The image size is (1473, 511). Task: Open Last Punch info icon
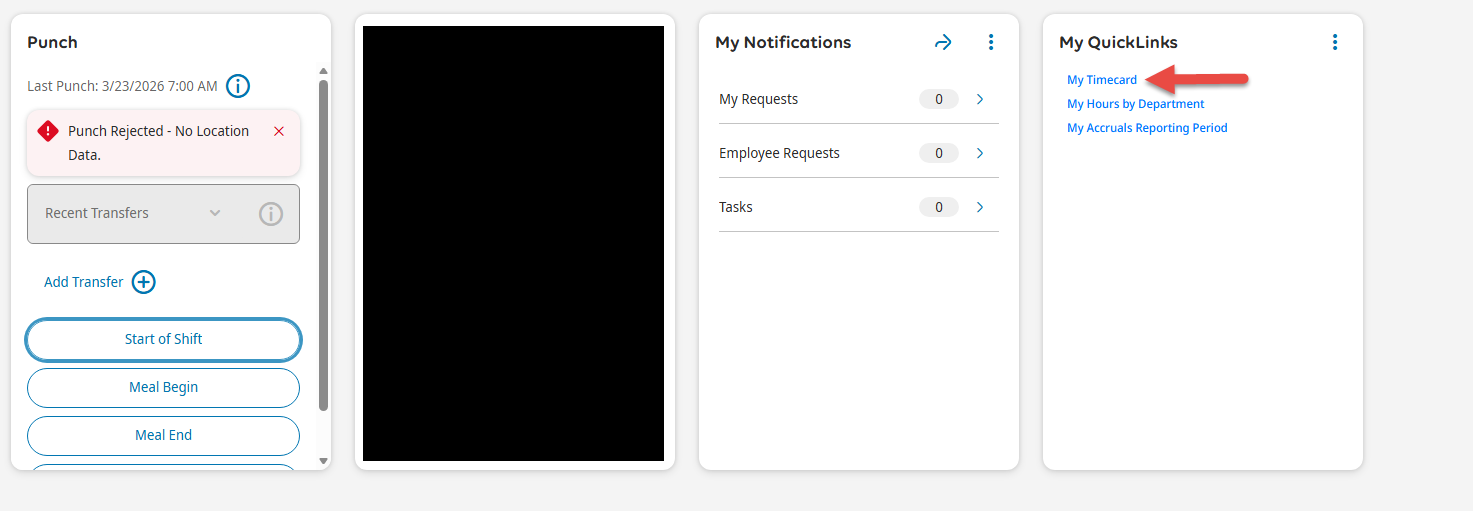[x=238, y=86]
